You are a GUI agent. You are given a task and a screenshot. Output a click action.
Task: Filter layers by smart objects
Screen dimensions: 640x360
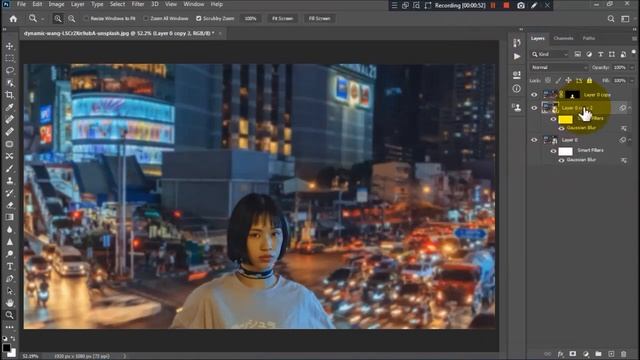point(623,54)
